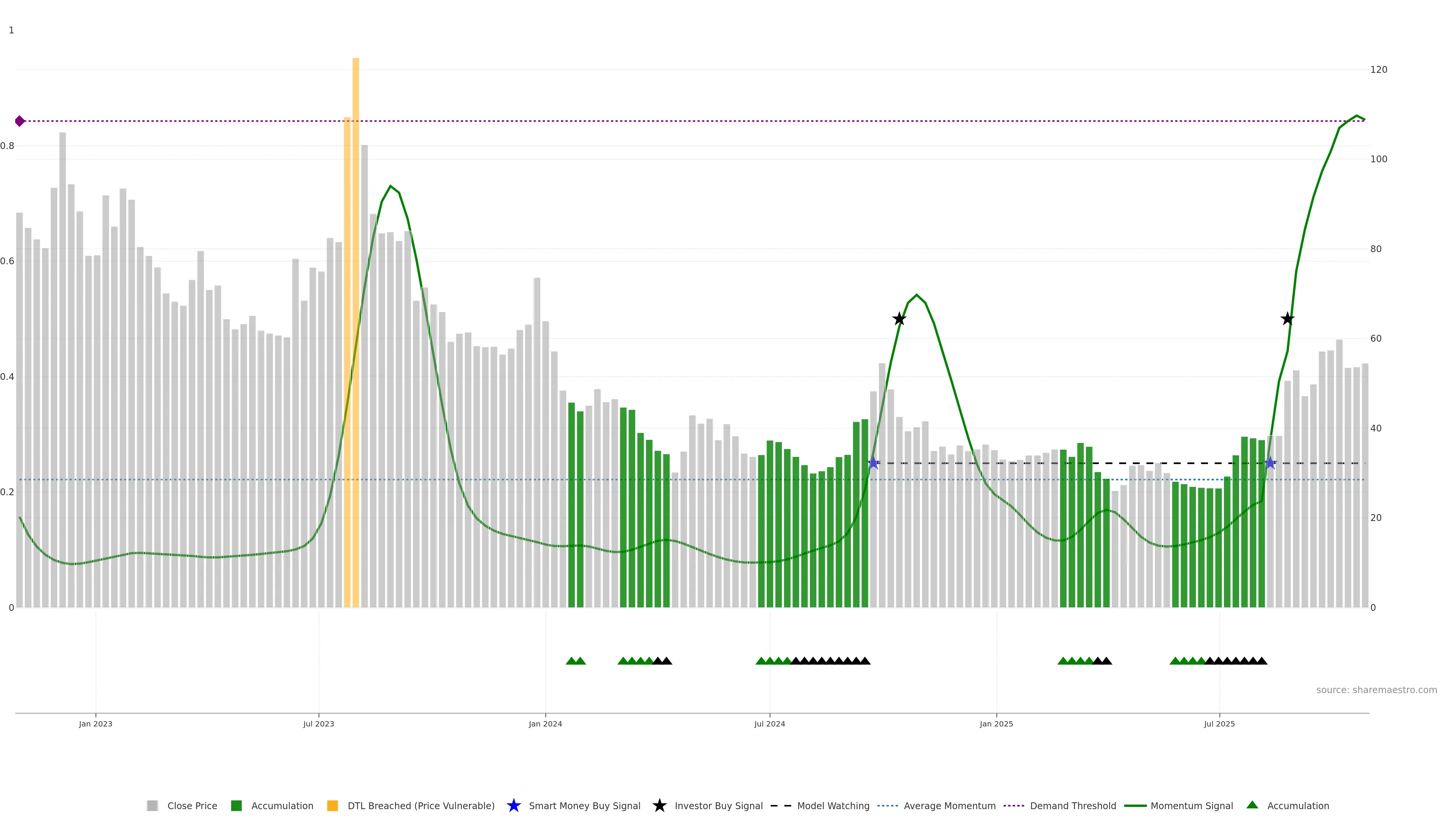
Task: Click the orange DTL Breached legend swatch
Action: pyautogui.click(x=333, y=806)
